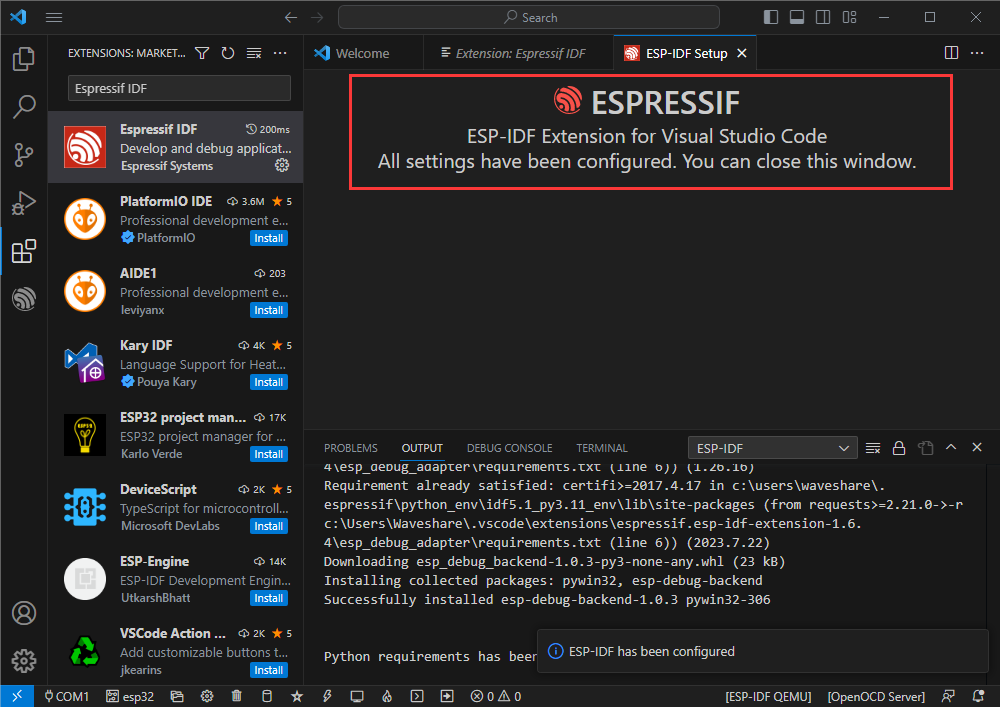Click the Filter Extensions funnel icon
Image resolution: width=1000 pixels, height=707 pixels.
coord(202,54)
